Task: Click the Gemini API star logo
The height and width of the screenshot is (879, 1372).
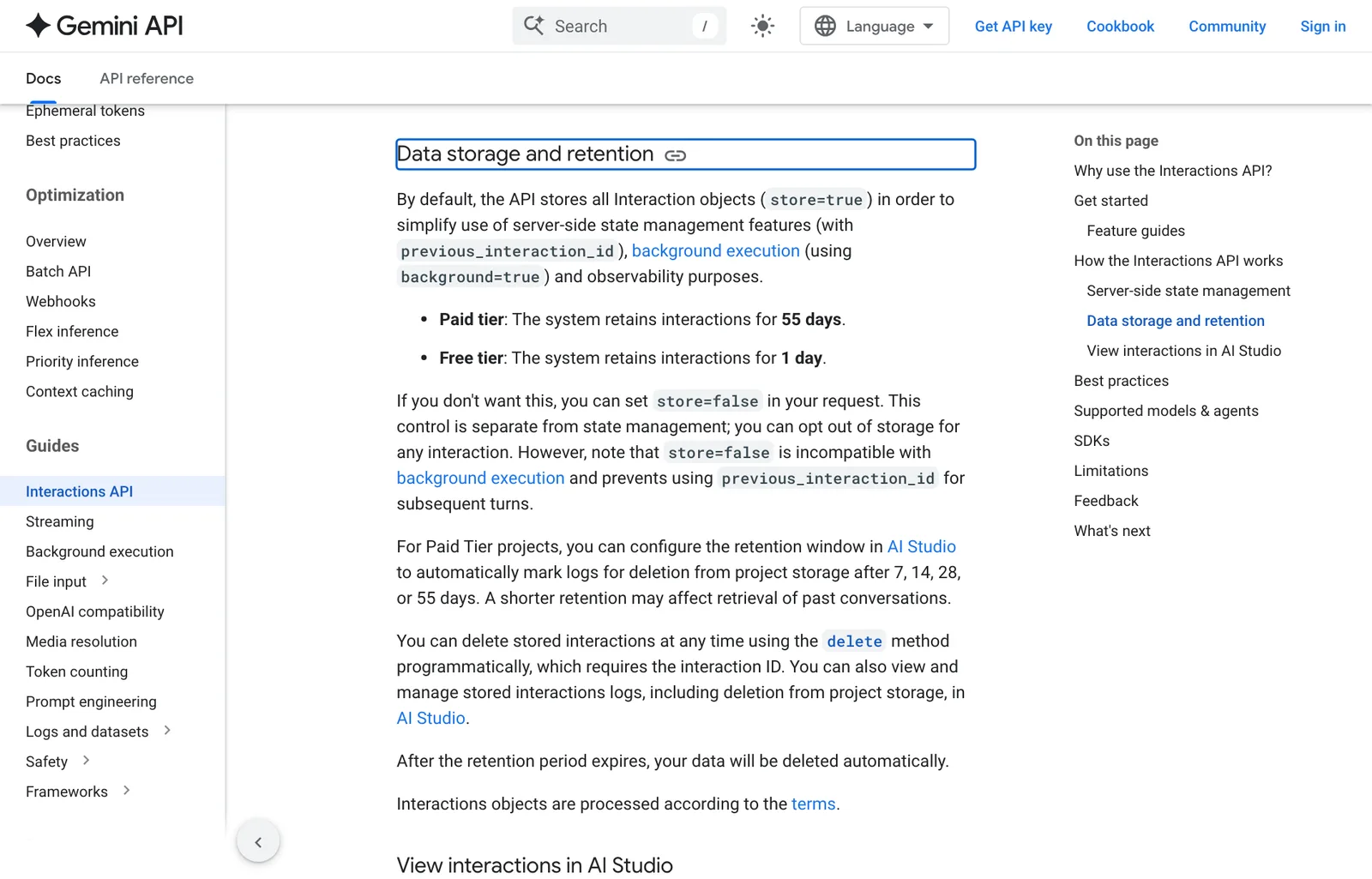Action: [39, 26]
